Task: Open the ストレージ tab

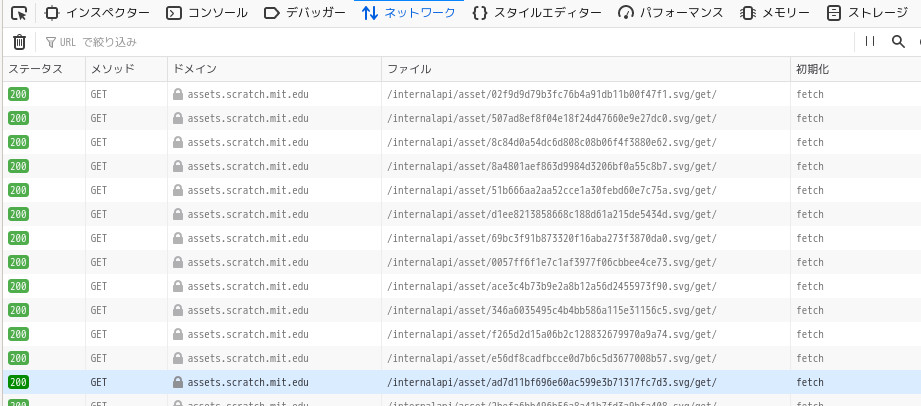Action: [x=867, y=13]
